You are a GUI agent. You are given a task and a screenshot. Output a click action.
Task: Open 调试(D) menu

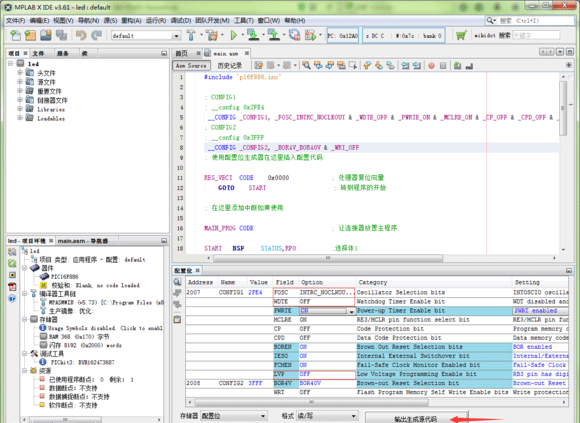181,20
